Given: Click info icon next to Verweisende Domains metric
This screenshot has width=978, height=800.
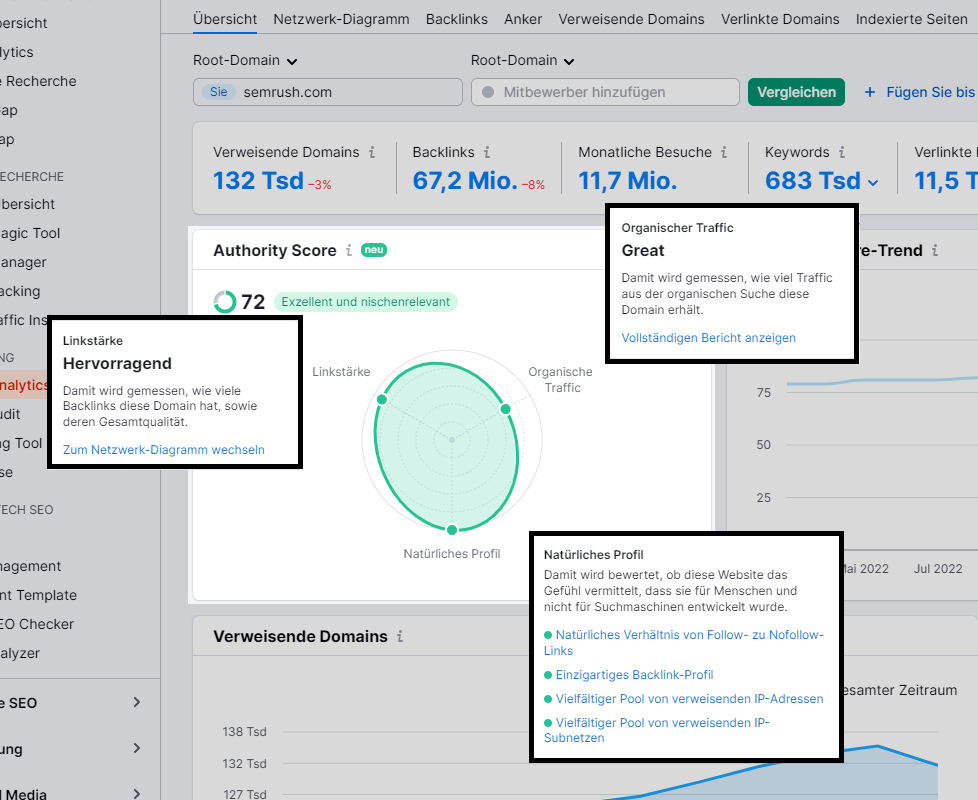Looking at the screenshot, I should (x=372, y=153).
